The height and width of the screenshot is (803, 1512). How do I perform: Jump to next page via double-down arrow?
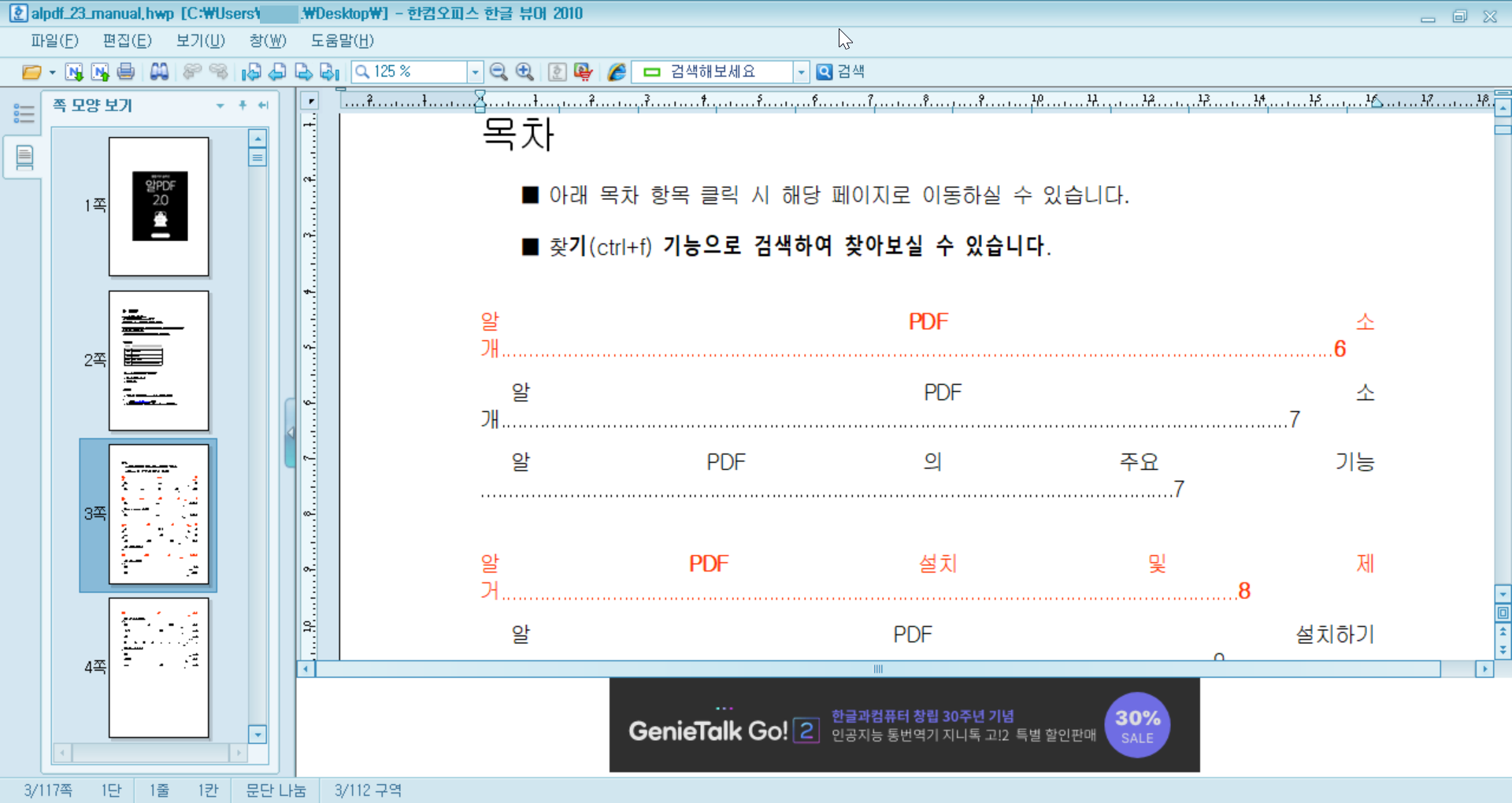tap(1503, 649)
